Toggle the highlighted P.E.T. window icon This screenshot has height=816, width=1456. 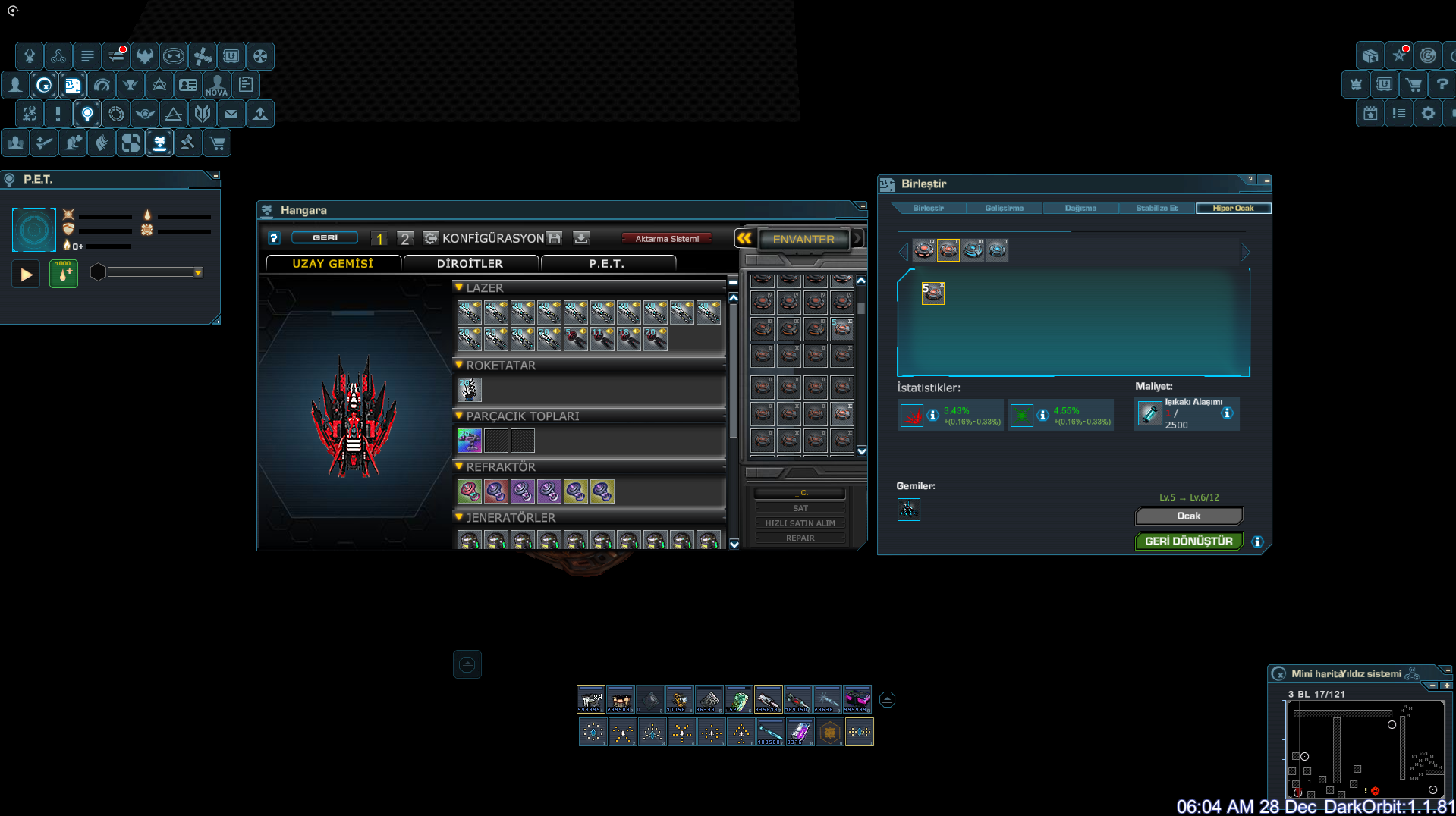click(87, 114)
